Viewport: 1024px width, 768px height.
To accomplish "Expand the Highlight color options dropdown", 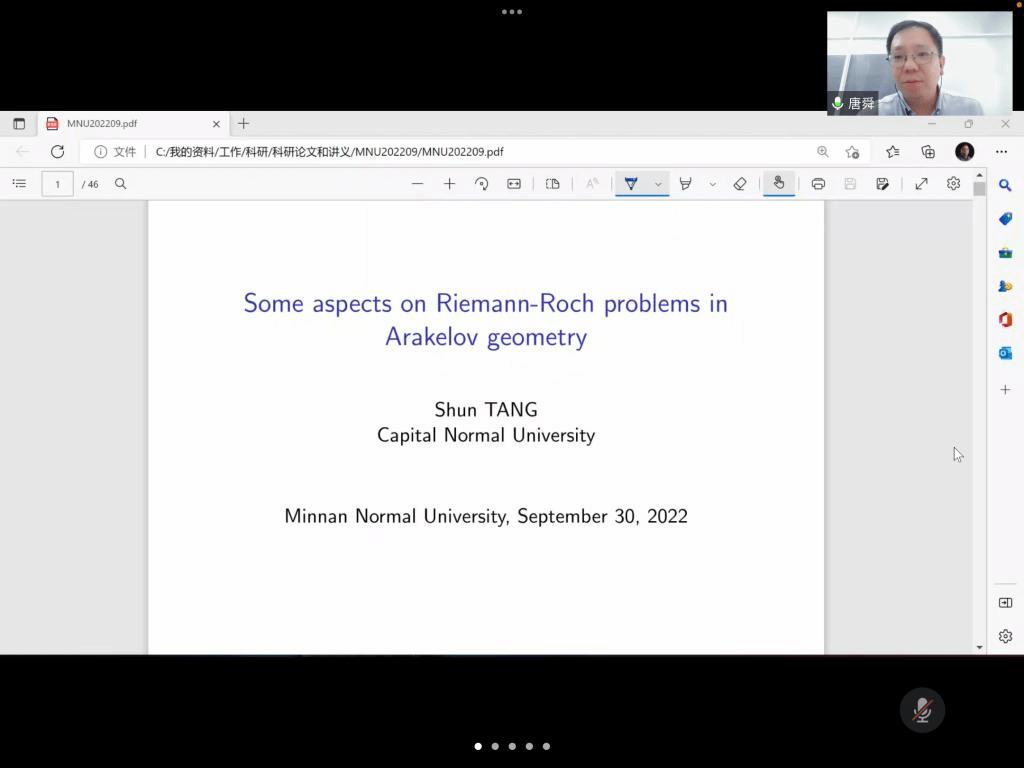I will (x=712, y=184).
